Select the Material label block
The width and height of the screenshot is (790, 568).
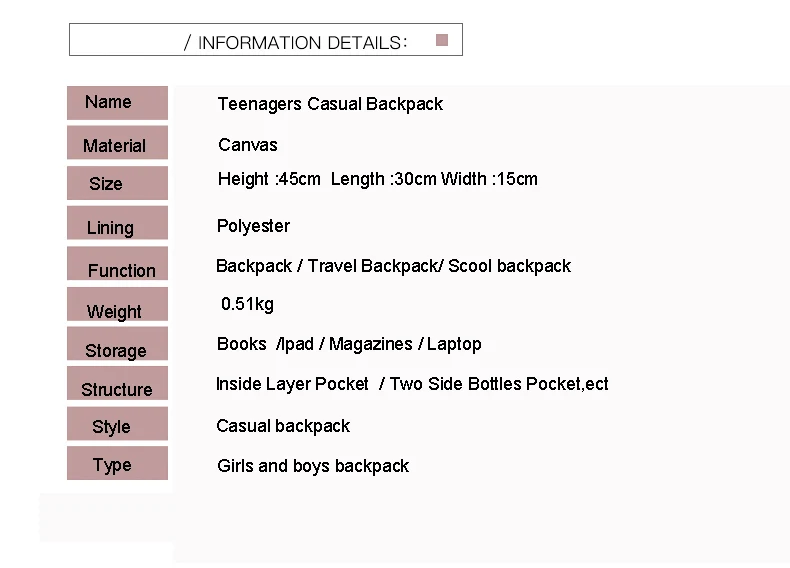(117, 143)
